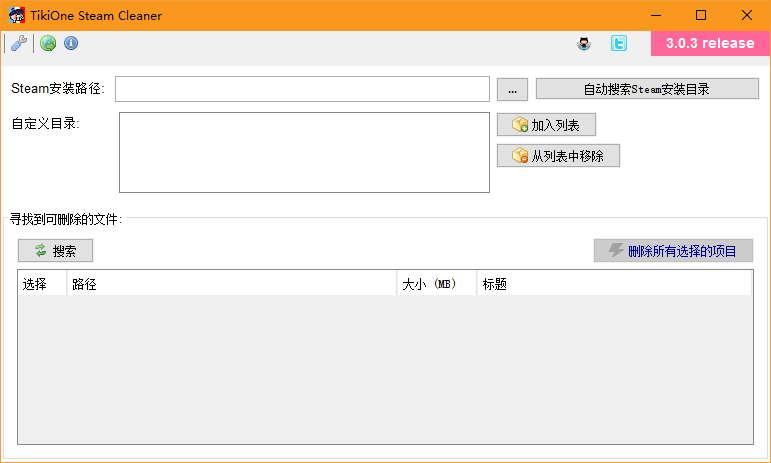This screenshot has height=463, width=771.
Task: Click the green globe update icon
Action: click(x=48, y=43)
